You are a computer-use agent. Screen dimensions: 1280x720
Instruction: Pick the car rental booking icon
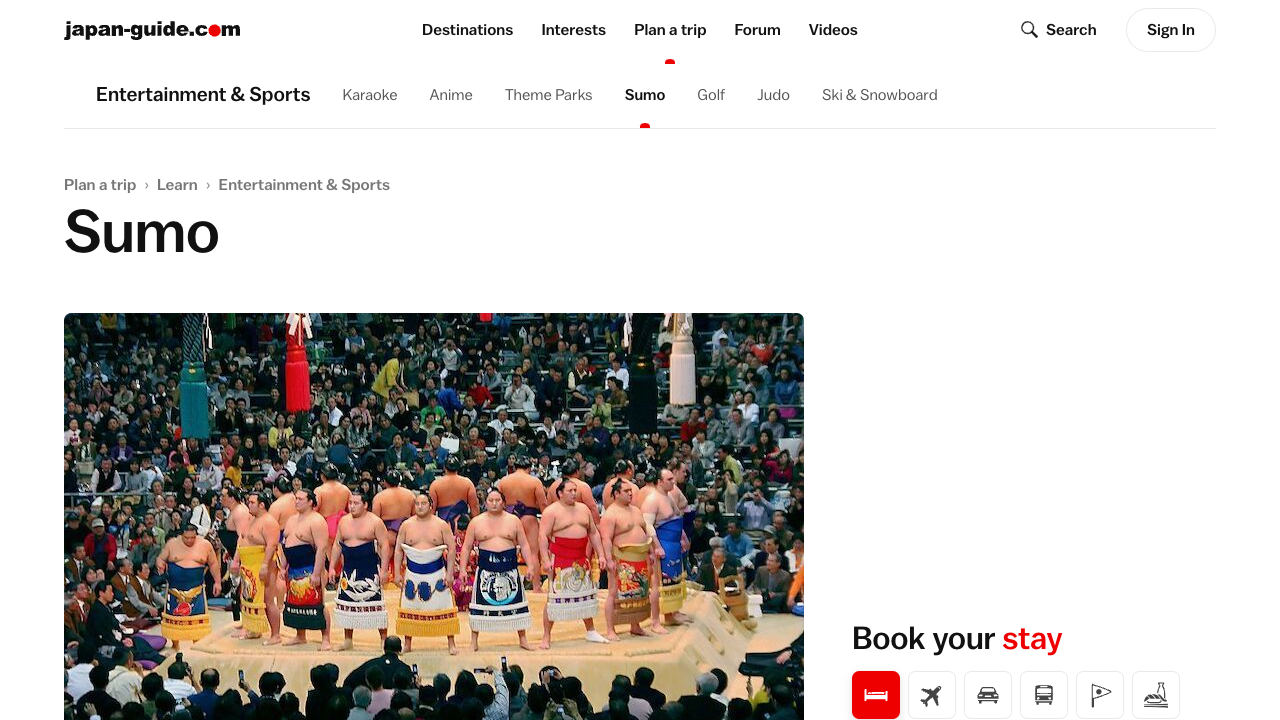988,695
